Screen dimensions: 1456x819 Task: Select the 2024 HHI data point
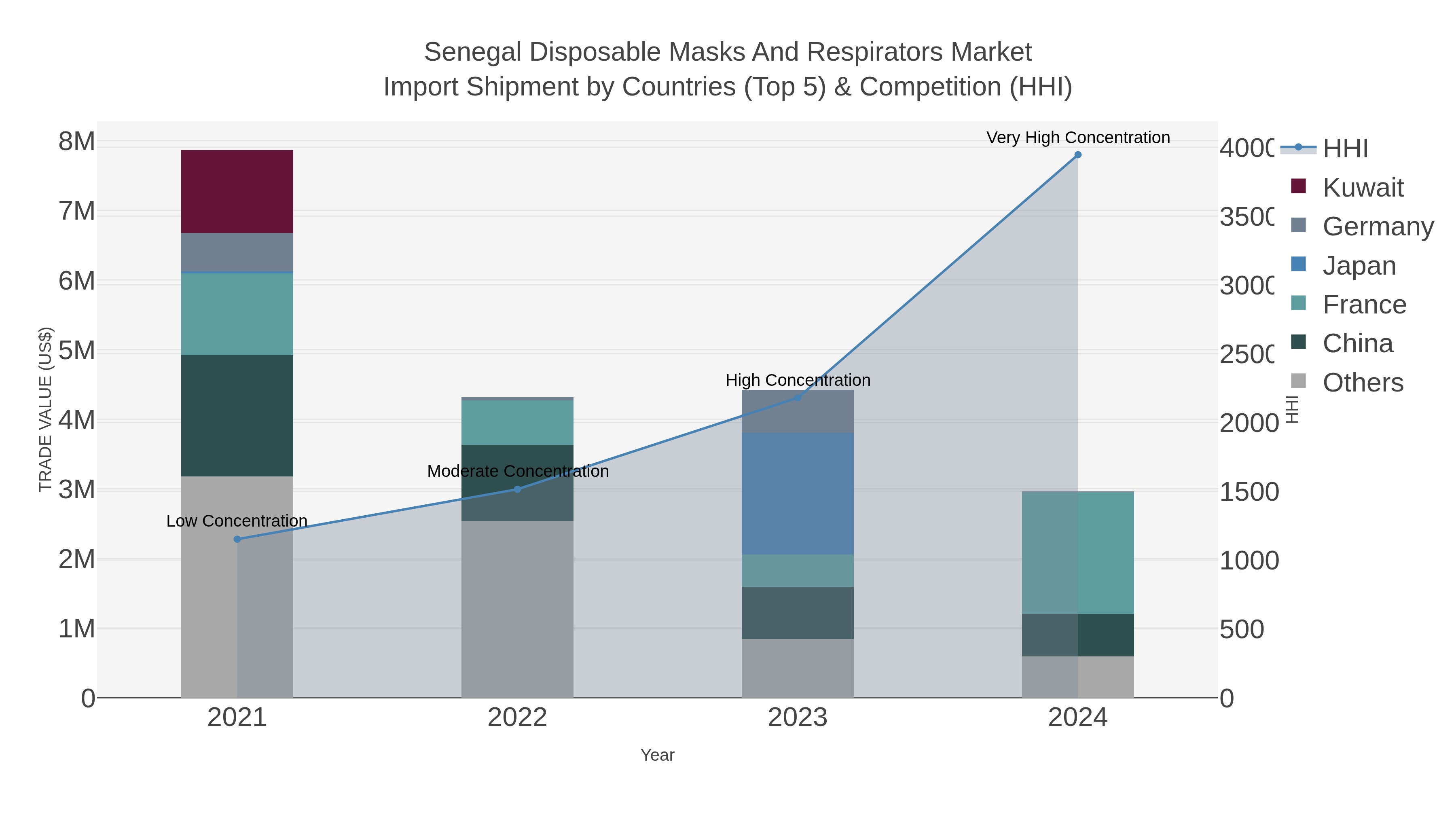click(x=1078, y=155)
